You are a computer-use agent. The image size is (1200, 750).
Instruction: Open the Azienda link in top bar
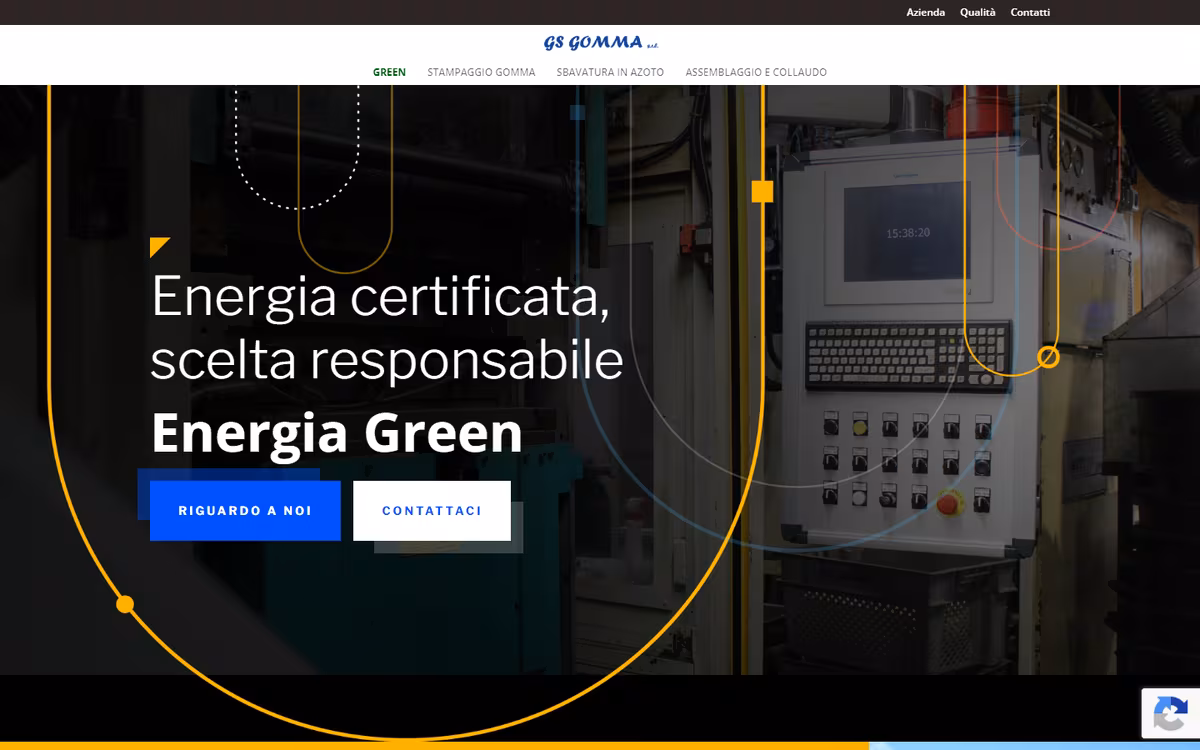[925, 12]
